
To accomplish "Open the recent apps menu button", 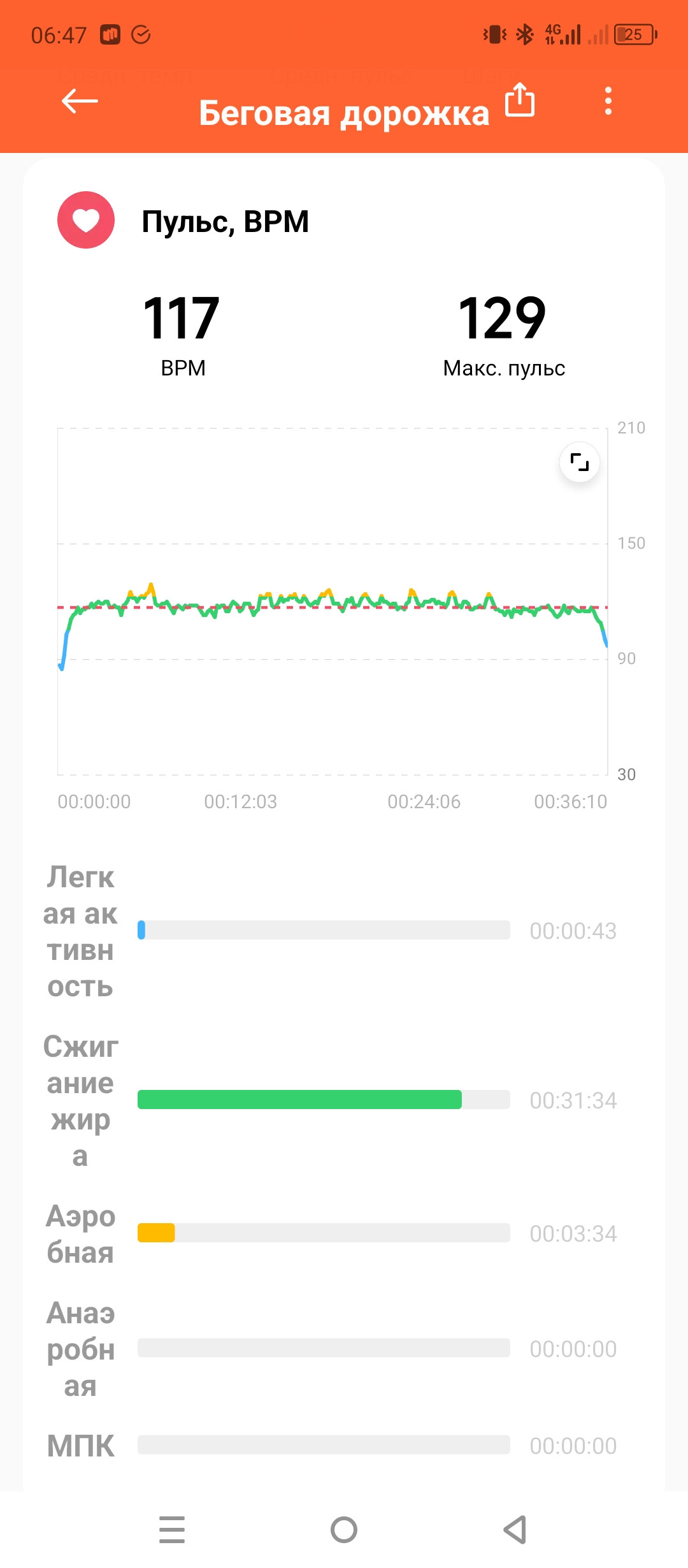I will pos(172,1530).
